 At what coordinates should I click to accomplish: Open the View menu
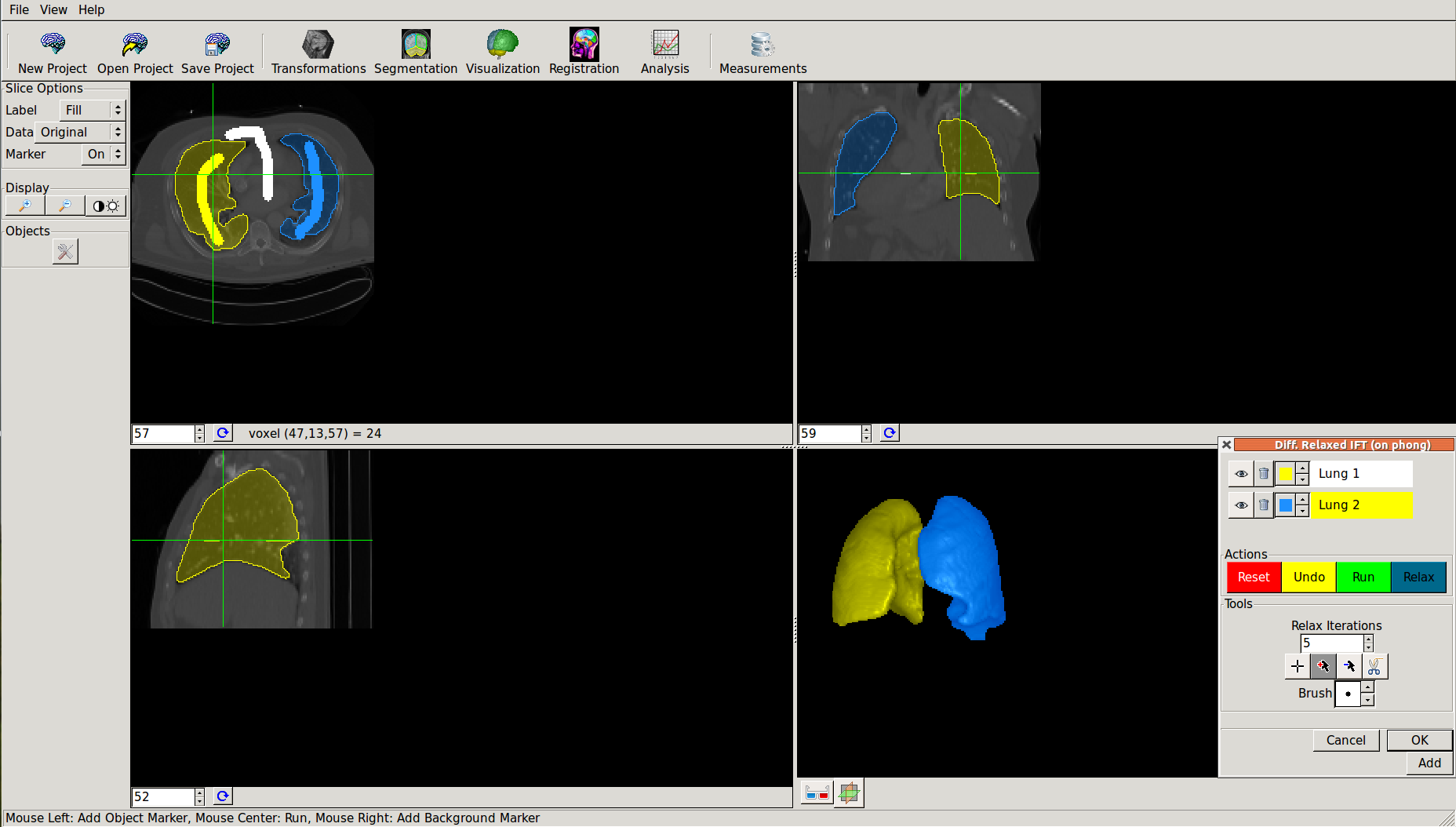click(x=53, y=9)
